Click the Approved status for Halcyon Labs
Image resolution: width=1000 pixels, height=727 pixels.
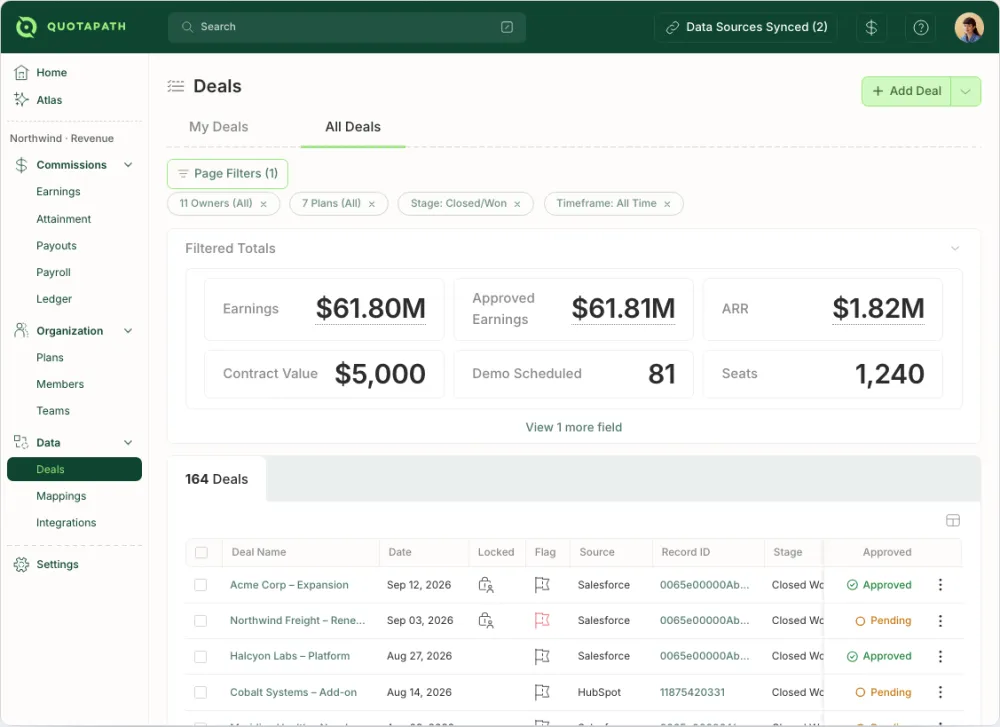point(879,656)
